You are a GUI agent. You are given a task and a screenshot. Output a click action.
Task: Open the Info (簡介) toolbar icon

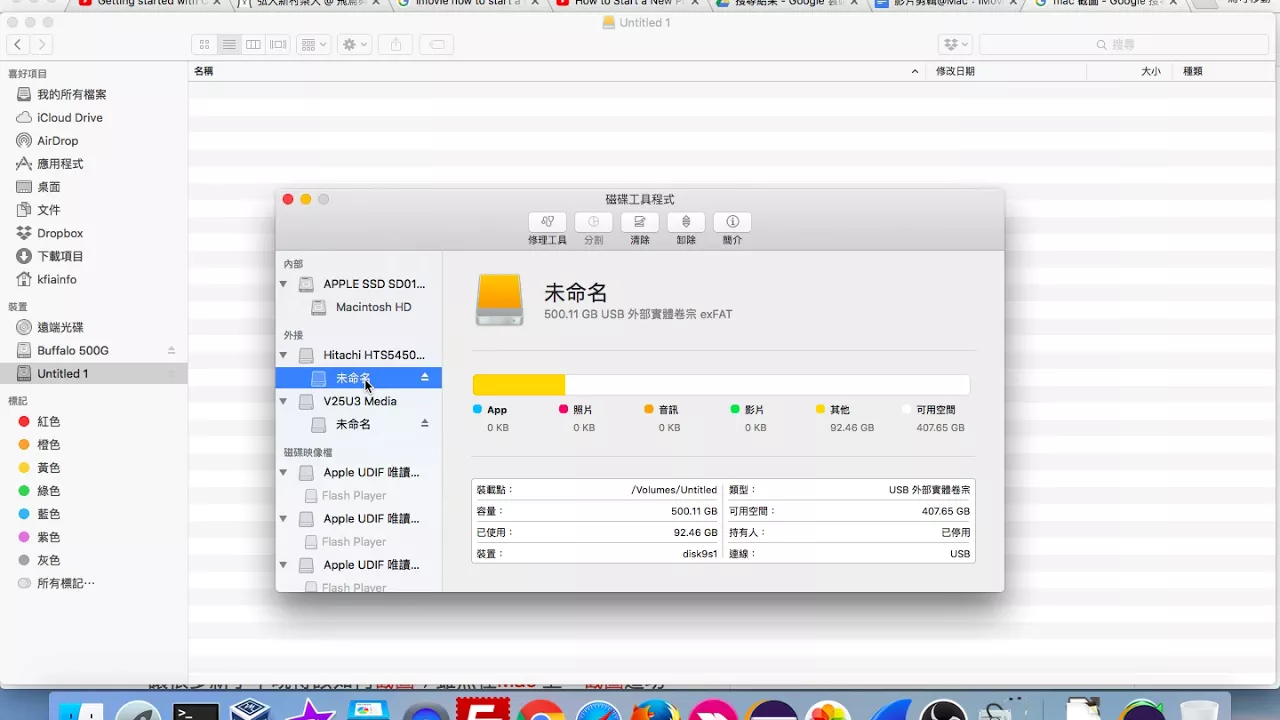[x=732, y=222]
